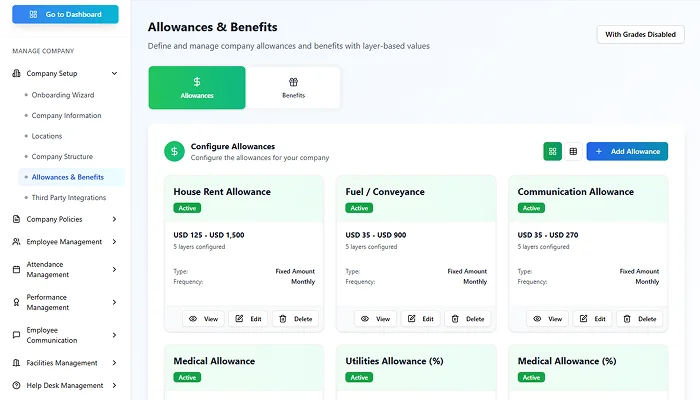Expand the Attendance Management chevron
This screenshot has width=700, height=400.
pyautogui.click(x=114, y=269)
